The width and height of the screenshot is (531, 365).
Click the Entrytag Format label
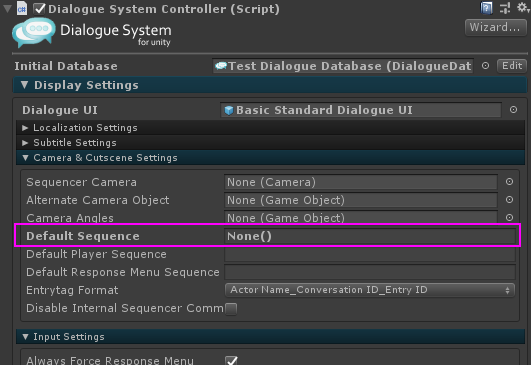[x=72, y=290]
